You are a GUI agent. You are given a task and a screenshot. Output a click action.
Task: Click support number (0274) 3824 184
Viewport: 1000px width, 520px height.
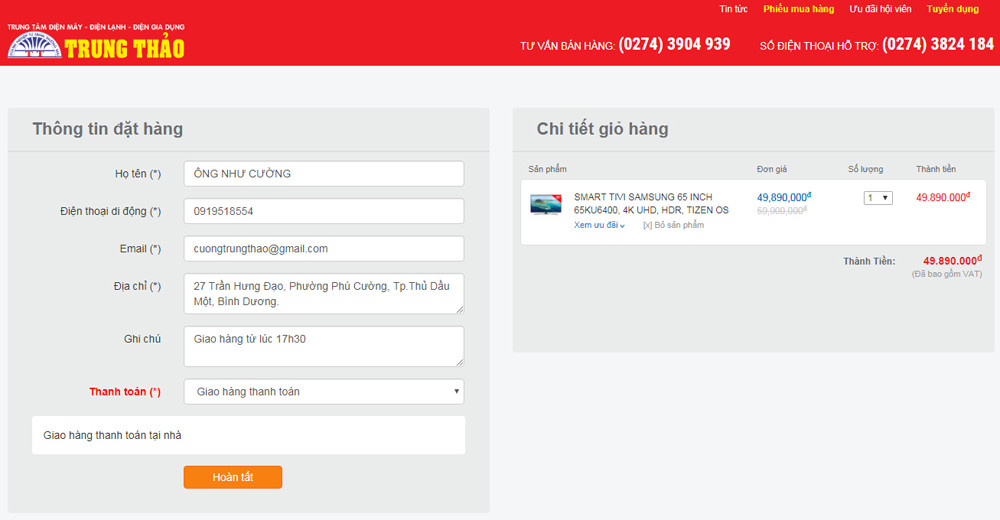[x=938, y=44]
